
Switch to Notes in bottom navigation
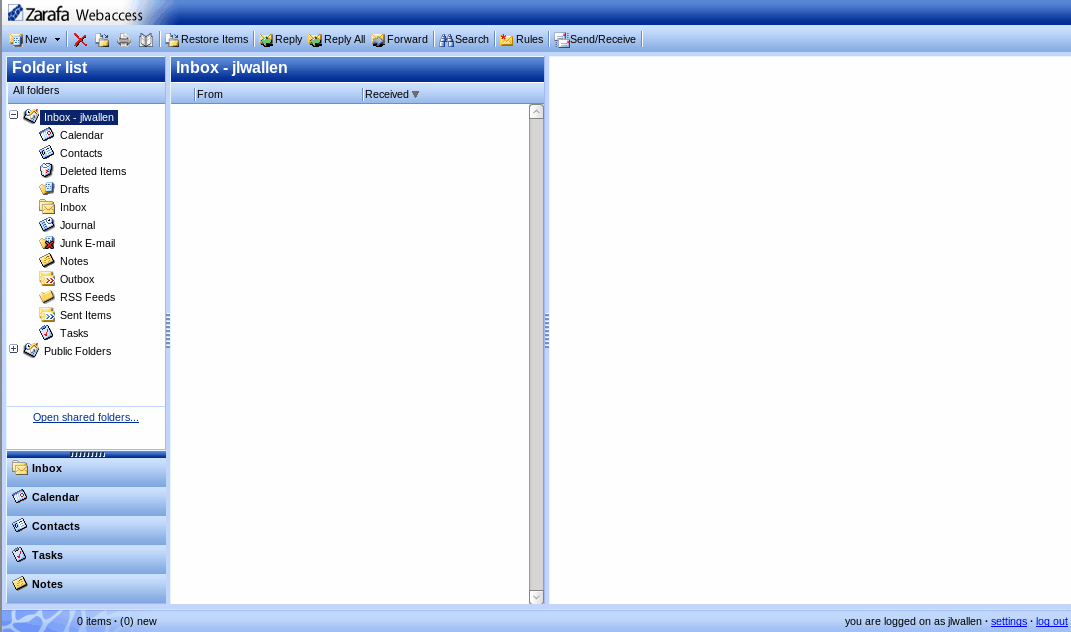click(x=86, y=588)
